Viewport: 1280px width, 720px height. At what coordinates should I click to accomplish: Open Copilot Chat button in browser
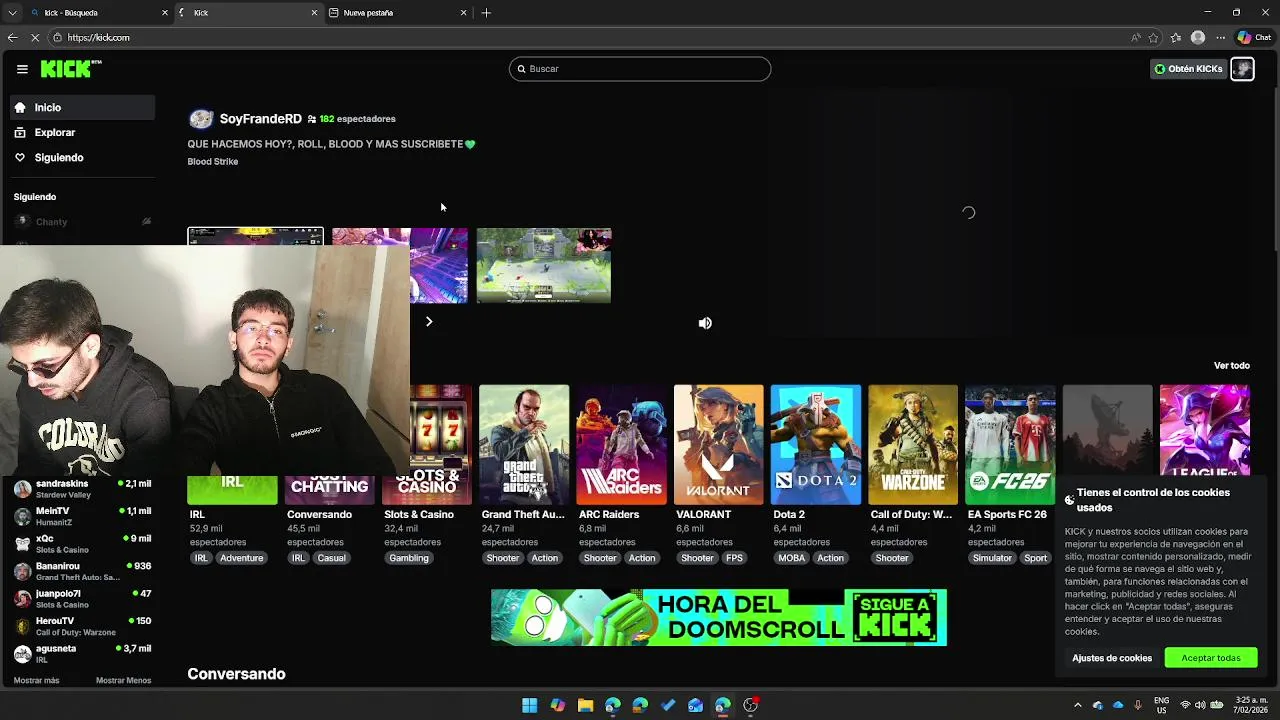point(1254,37)
